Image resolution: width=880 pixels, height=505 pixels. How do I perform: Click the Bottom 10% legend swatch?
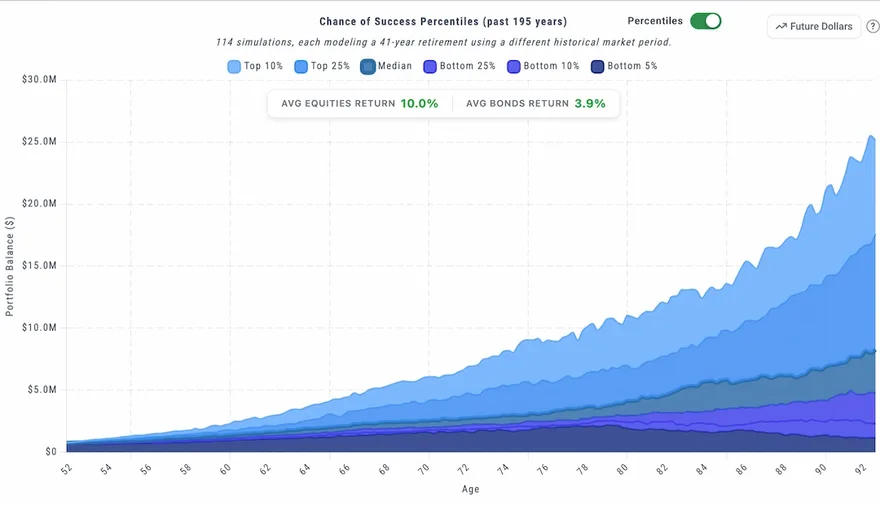coord(514,67)
